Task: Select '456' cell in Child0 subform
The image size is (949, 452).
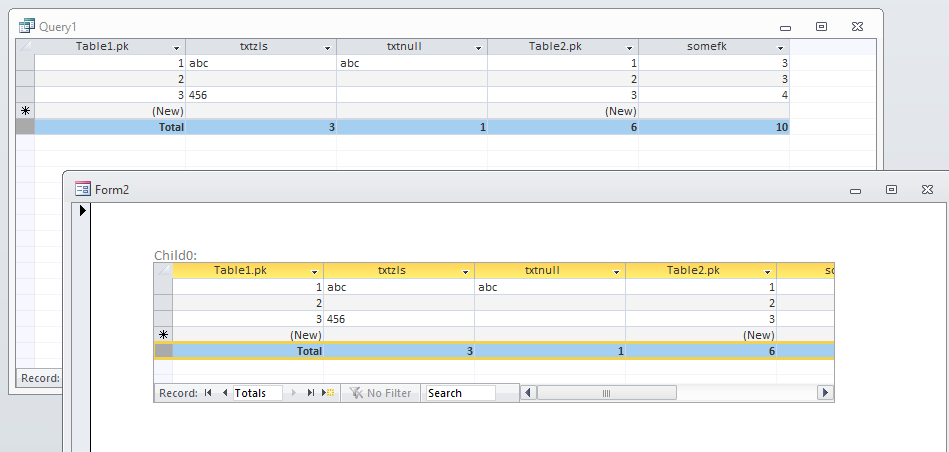Action: [x=399, y=319]
